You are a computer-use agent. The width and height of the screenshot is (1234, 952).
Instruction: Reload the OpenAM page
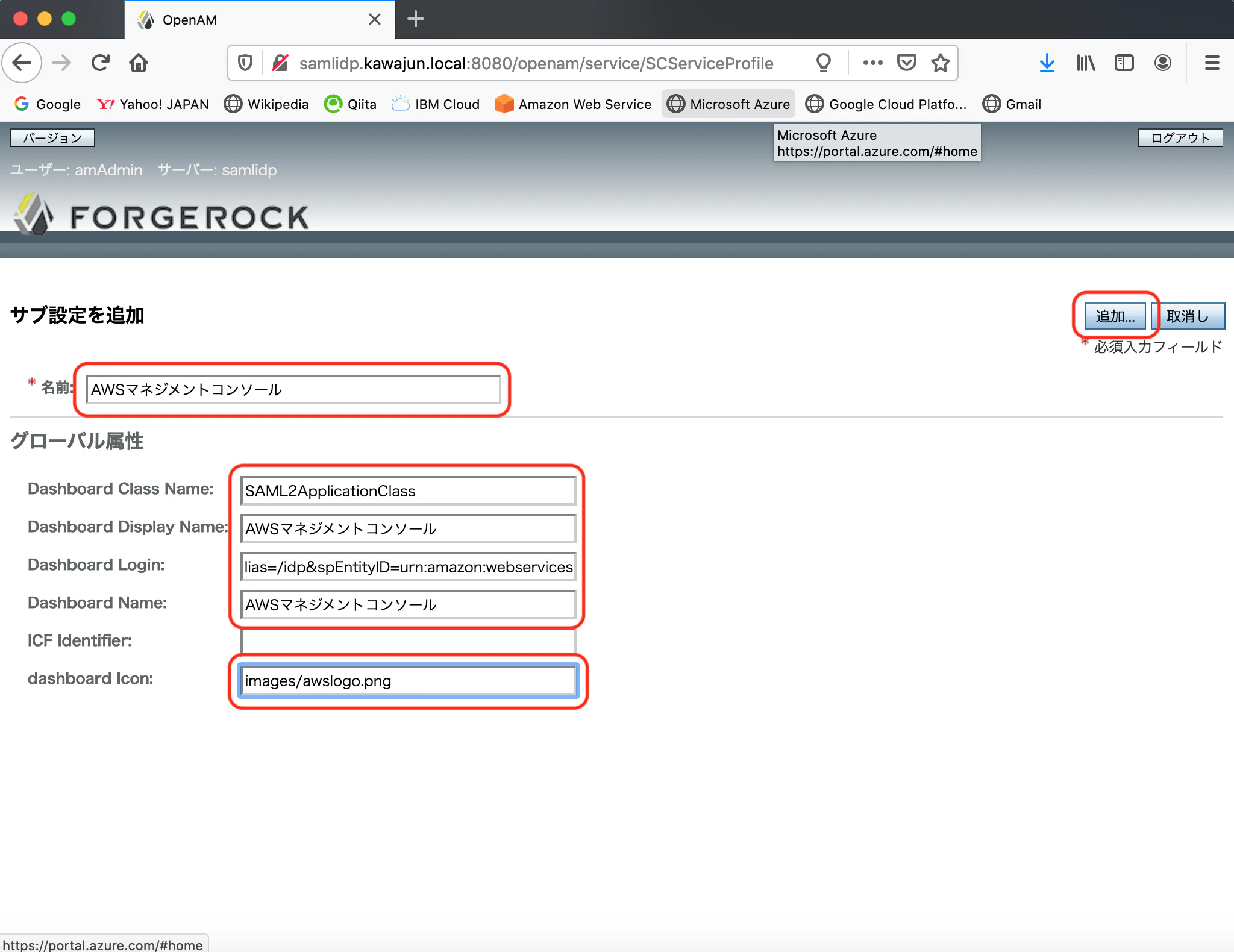point(100,63)
